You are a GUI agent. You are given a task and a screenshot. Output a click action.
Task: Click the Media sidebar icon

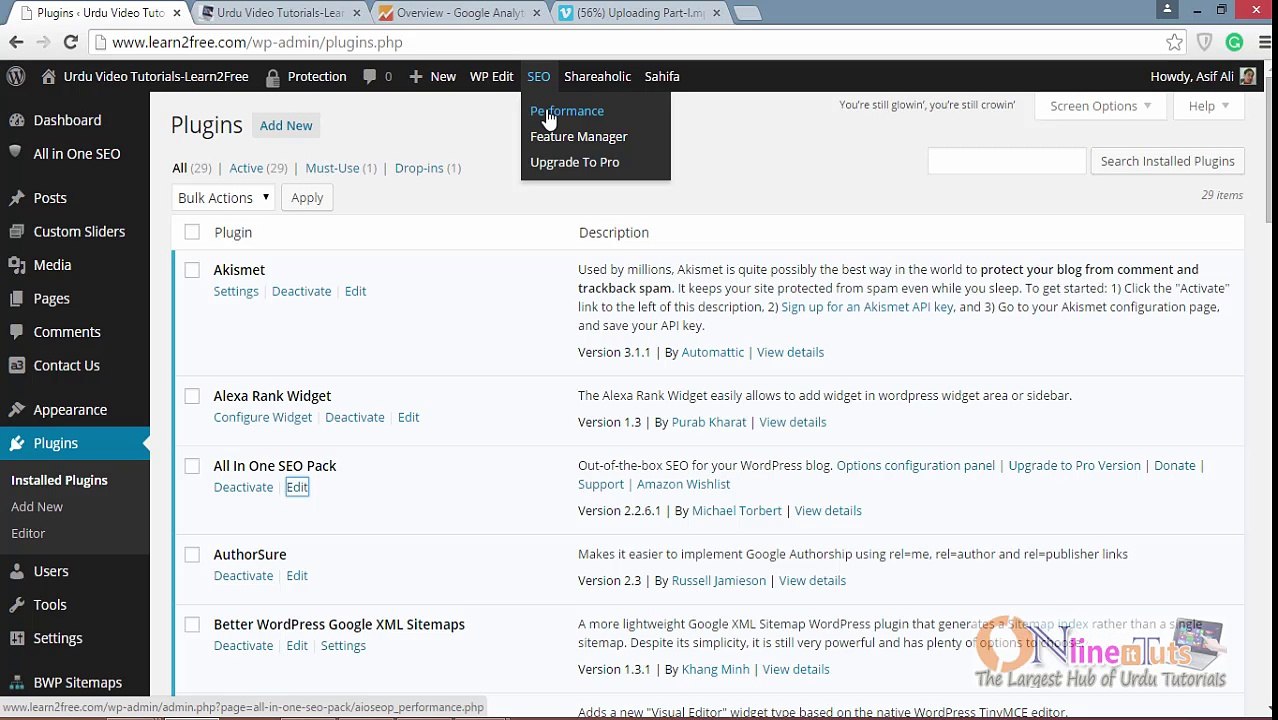(x=16, y=265)
